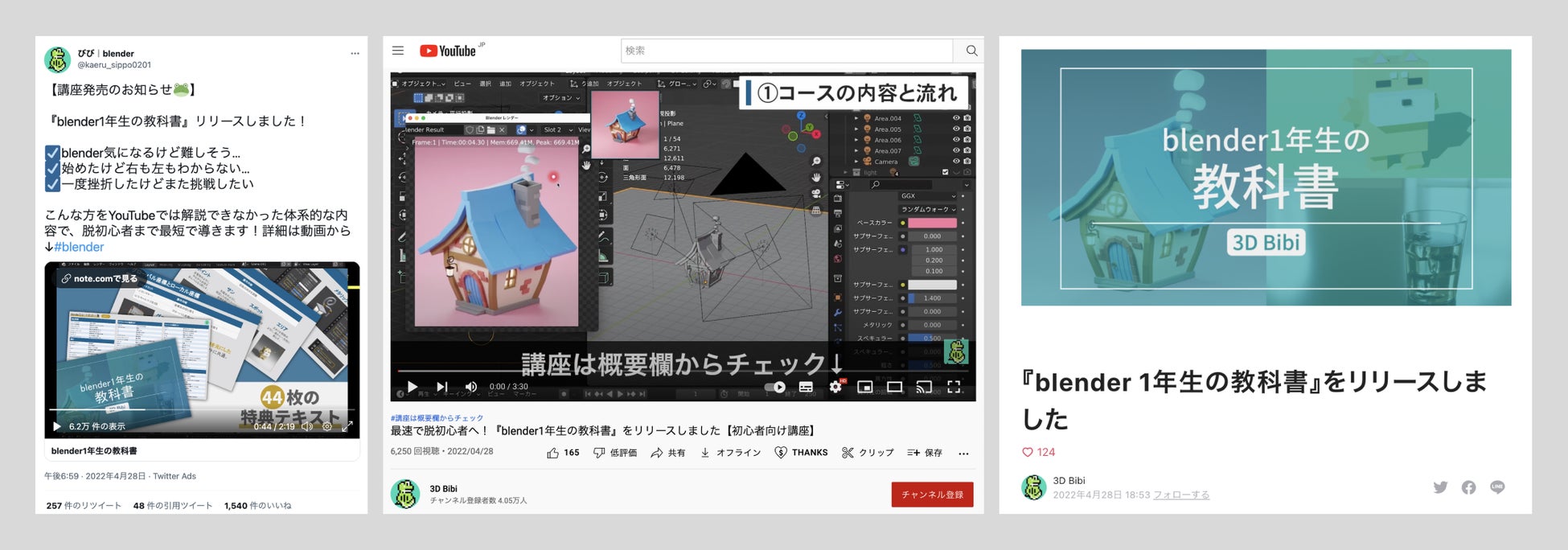This screenshot has height=550, width=1568.
Task: Toggle visibility eye for Area.005
Action: click(x=956, y=129)
